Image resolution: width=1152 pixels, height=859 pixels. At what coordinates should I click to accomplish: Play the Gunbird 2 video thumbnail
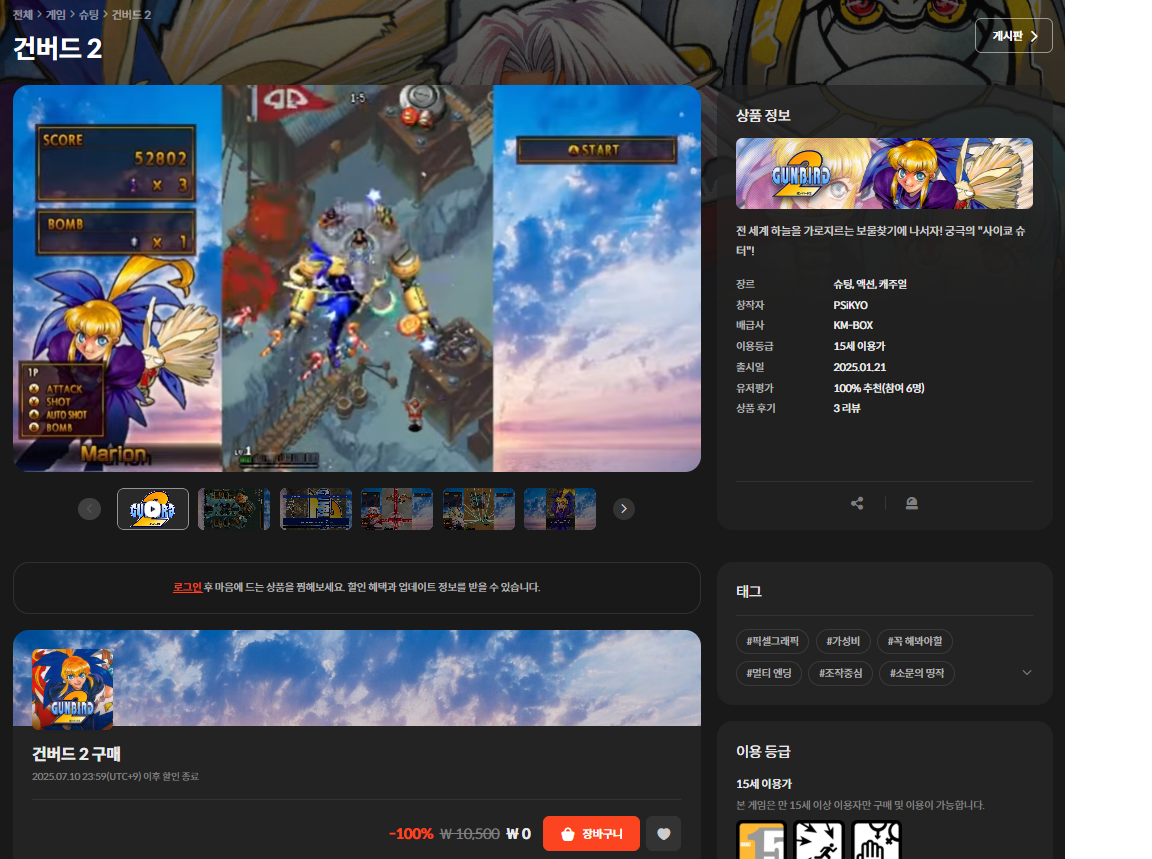pyautogui.click(x=153, y=509)
